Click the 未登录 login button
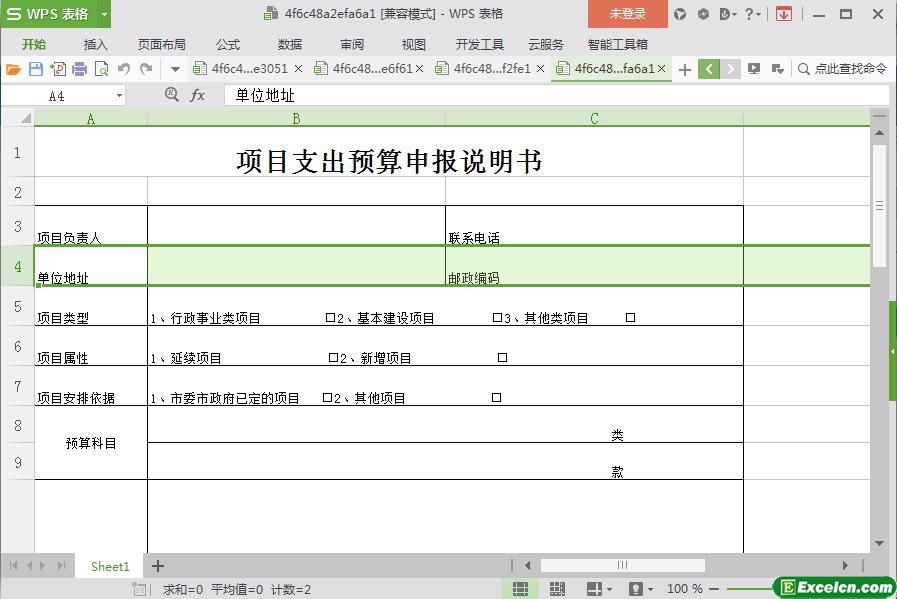 (627, 14)
